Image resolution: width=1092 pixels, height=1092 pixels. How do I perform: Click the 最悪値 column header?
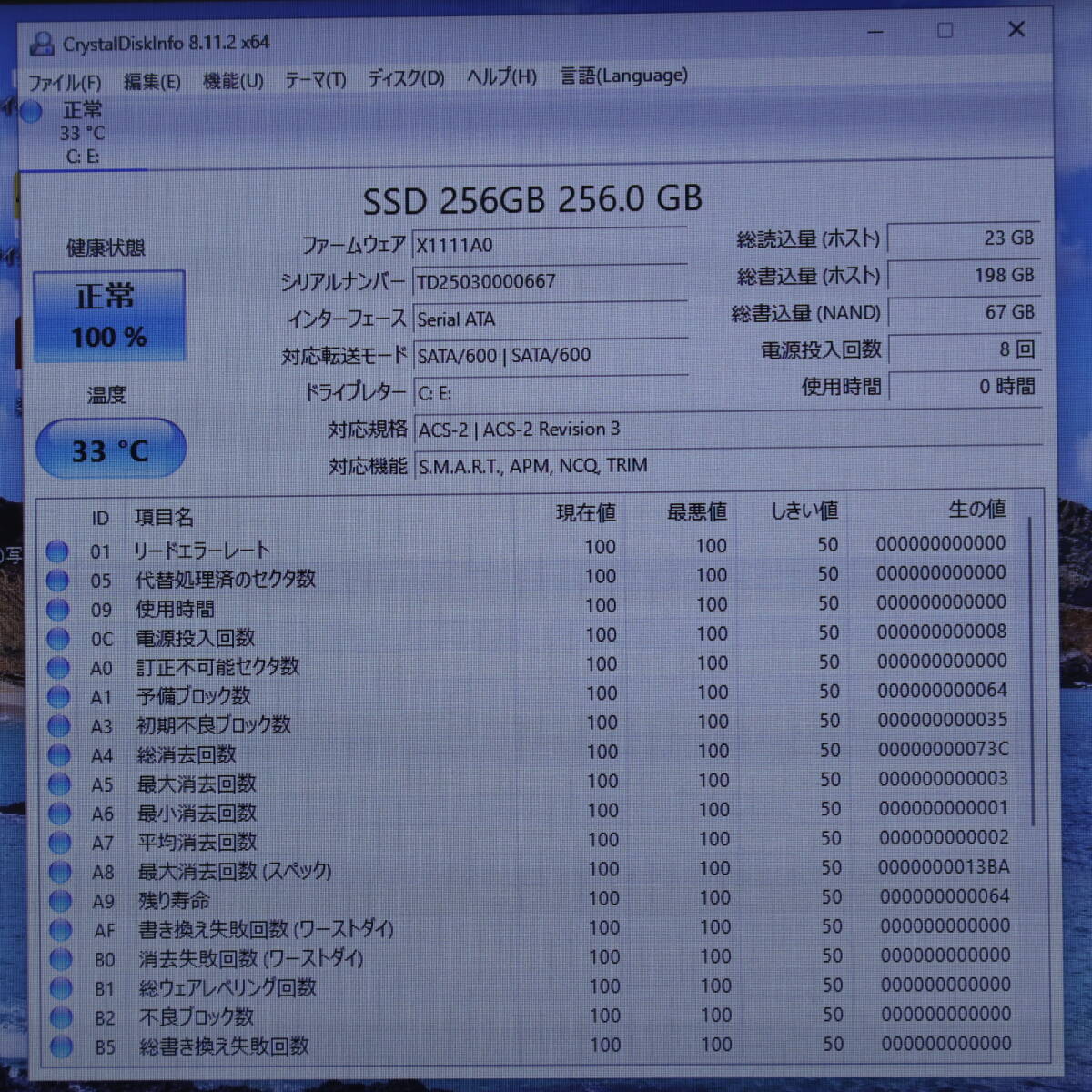point(697,512)
